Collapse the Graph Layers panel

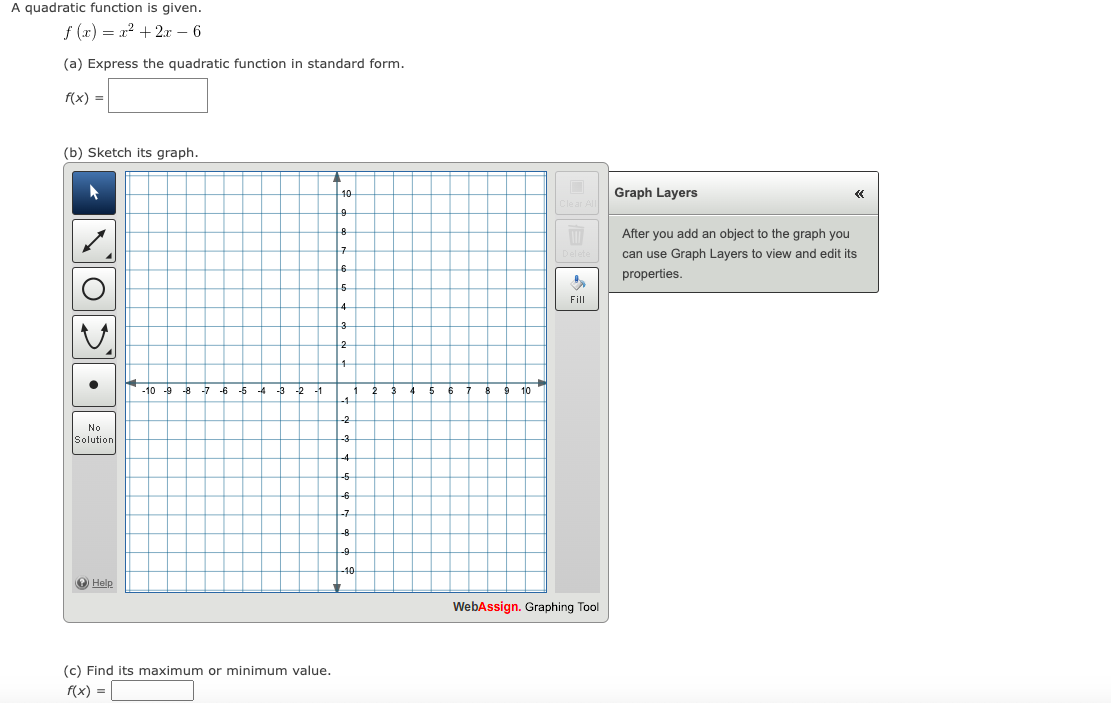[x=859, y=193]
